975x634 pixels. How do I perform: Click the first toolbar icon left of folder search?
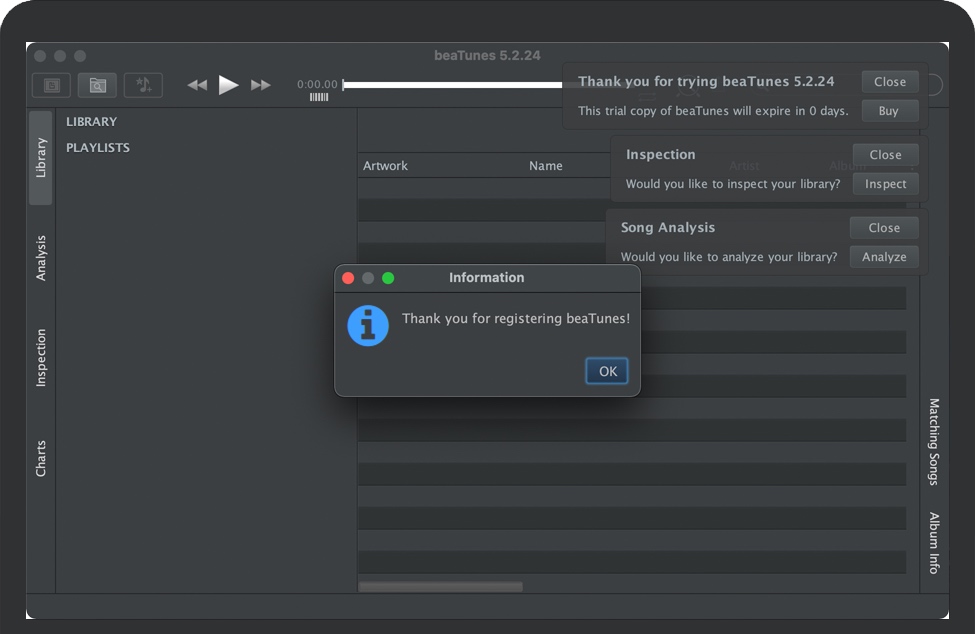click(x=51, y=85)
